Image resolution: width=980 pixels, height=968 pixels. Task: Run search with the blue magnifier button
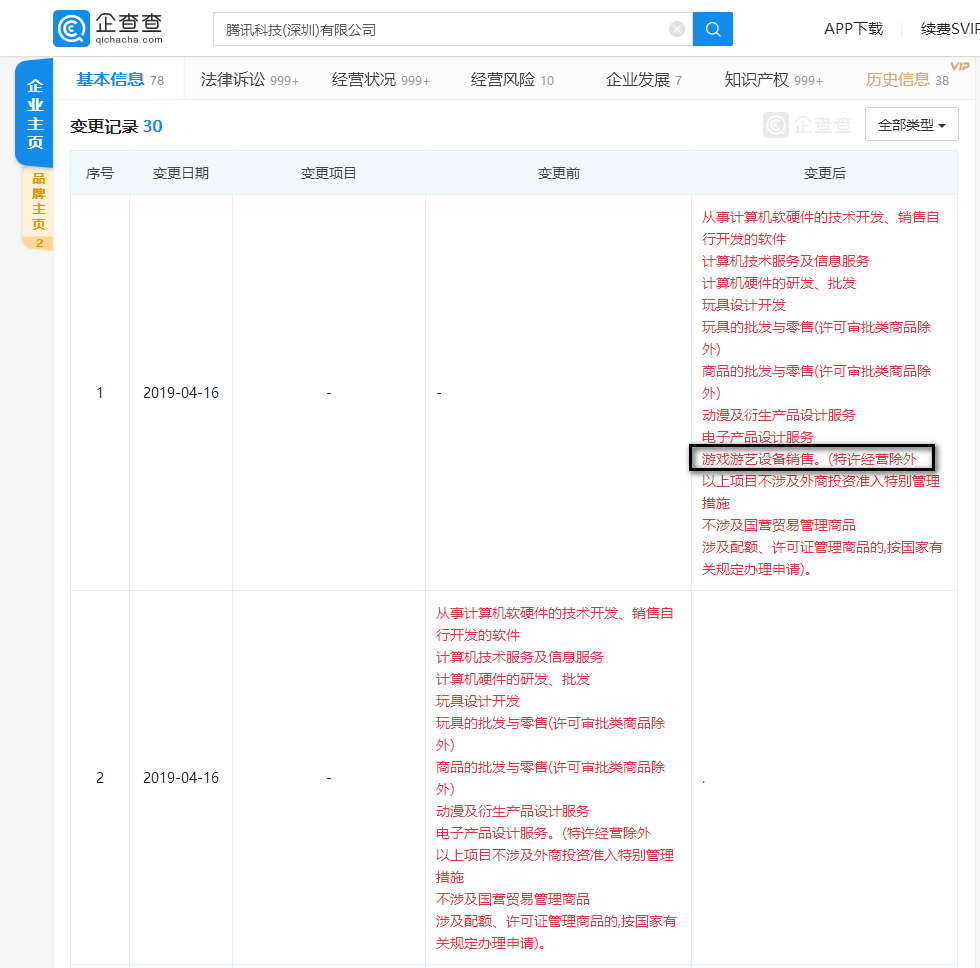tap(712, 29)
